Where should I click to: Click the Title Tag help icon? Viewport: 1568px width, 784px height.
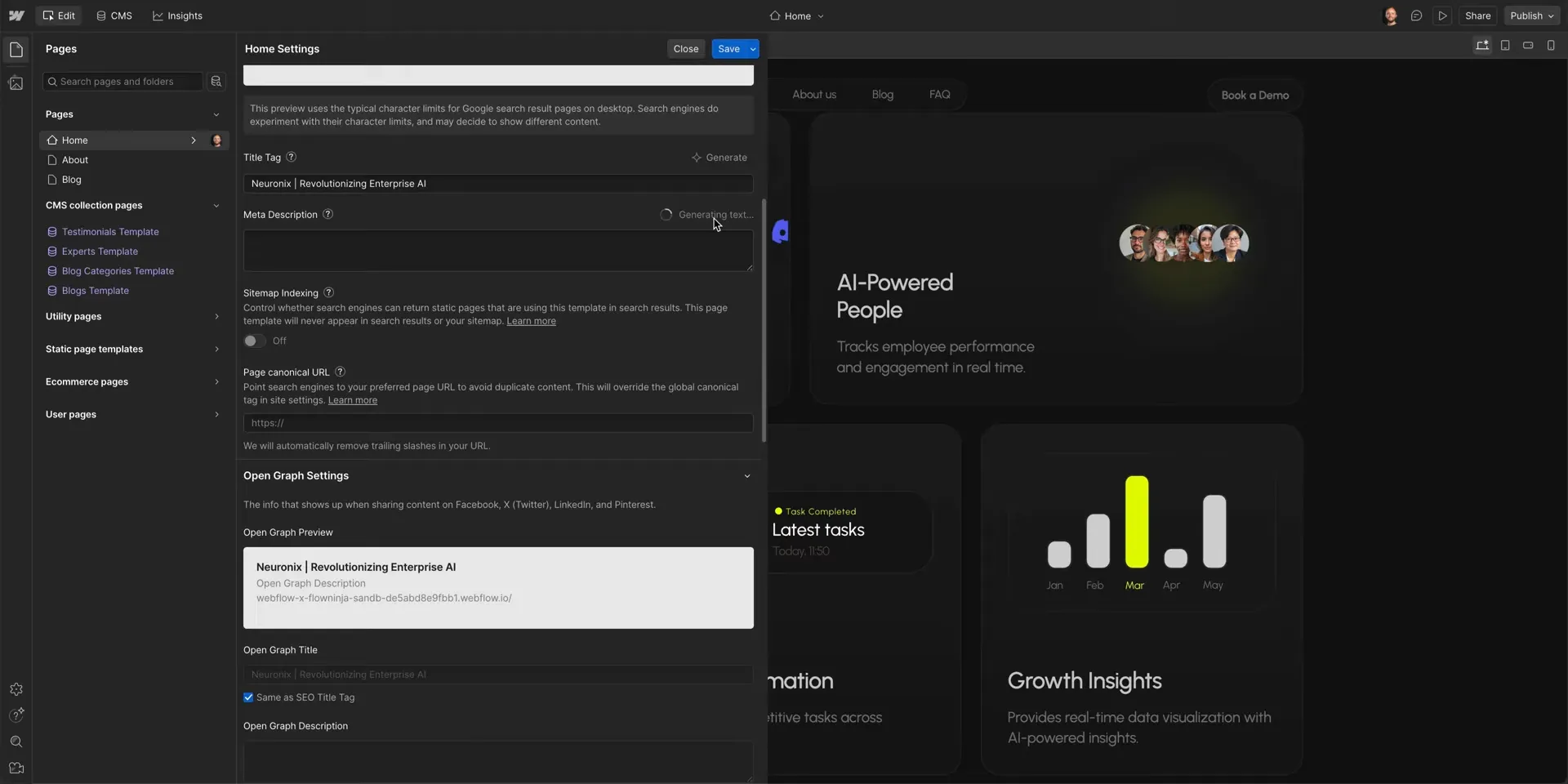(291, 157)
